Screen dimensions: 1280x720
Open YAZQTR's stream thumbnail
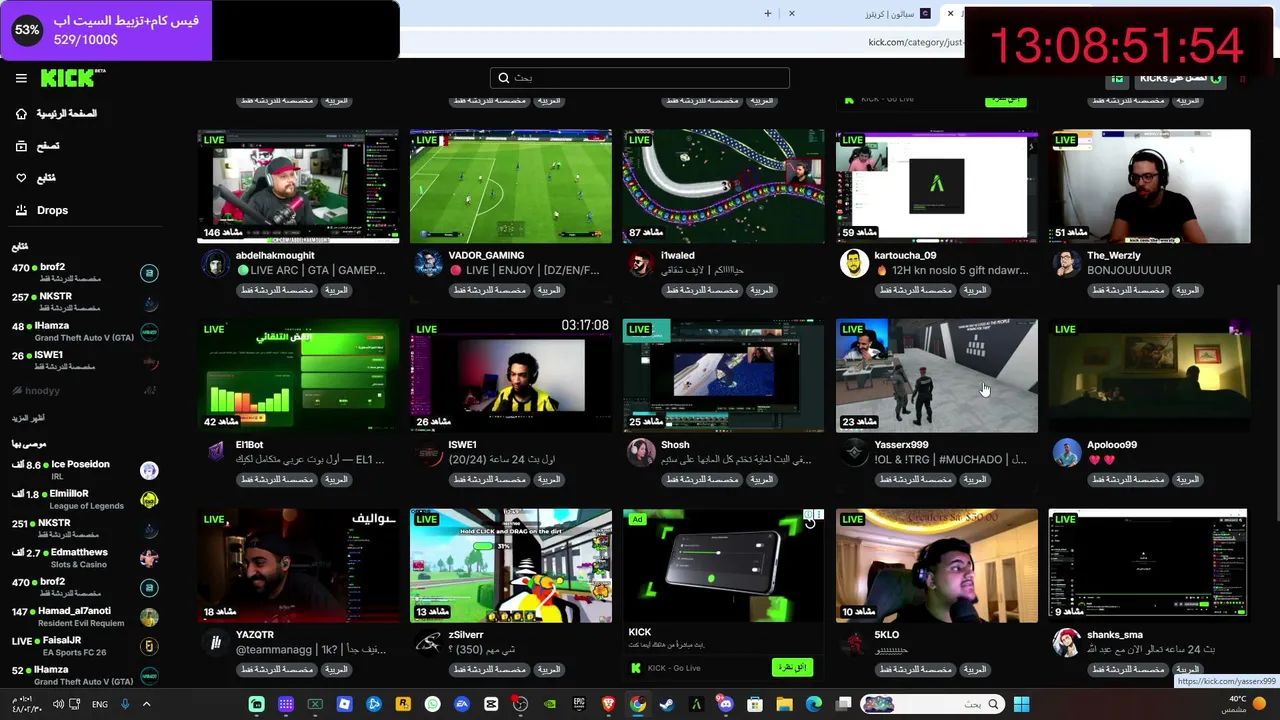click(x=298, y=566)
